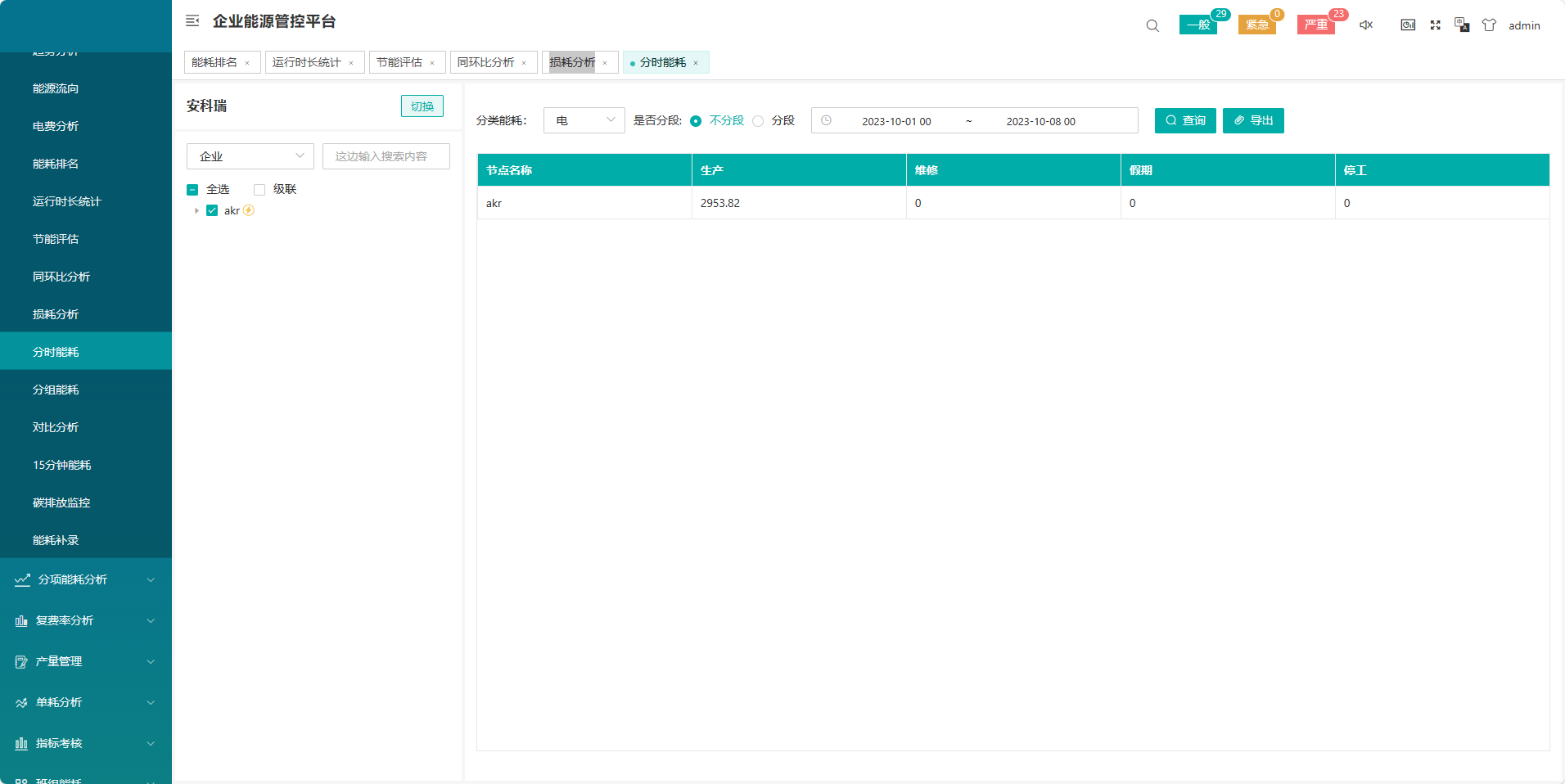Click the clock icon in date range
The height and width of the screenshot is (784, 1565).
827,120
